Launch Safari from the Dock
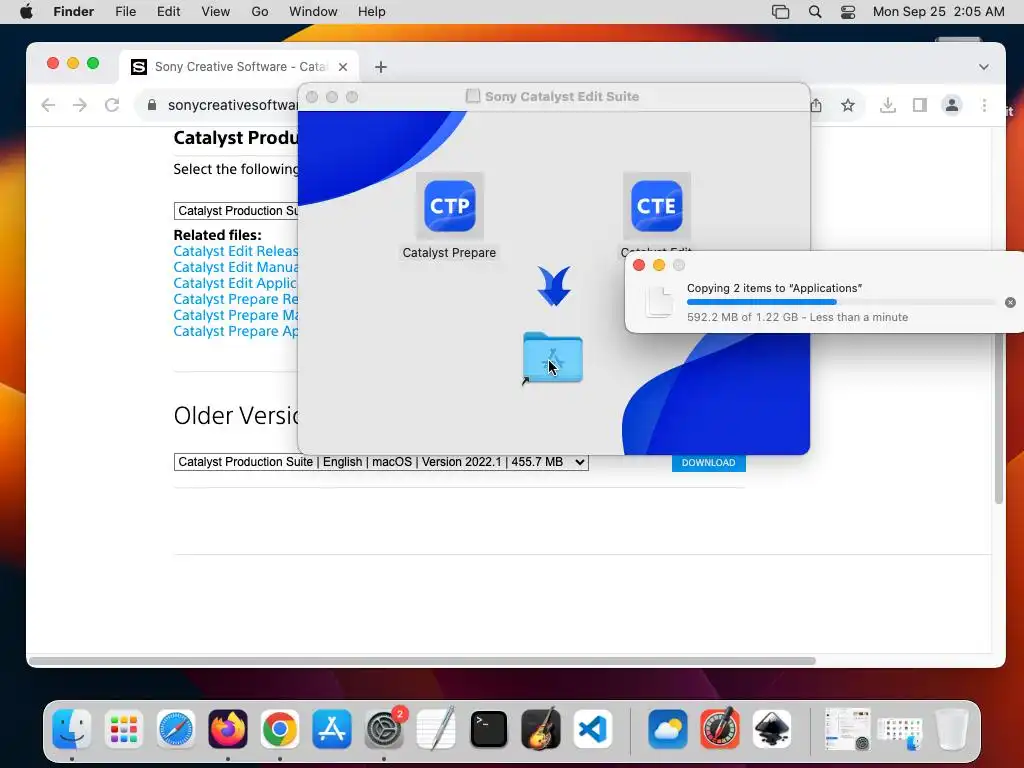 tap(176, 729)
